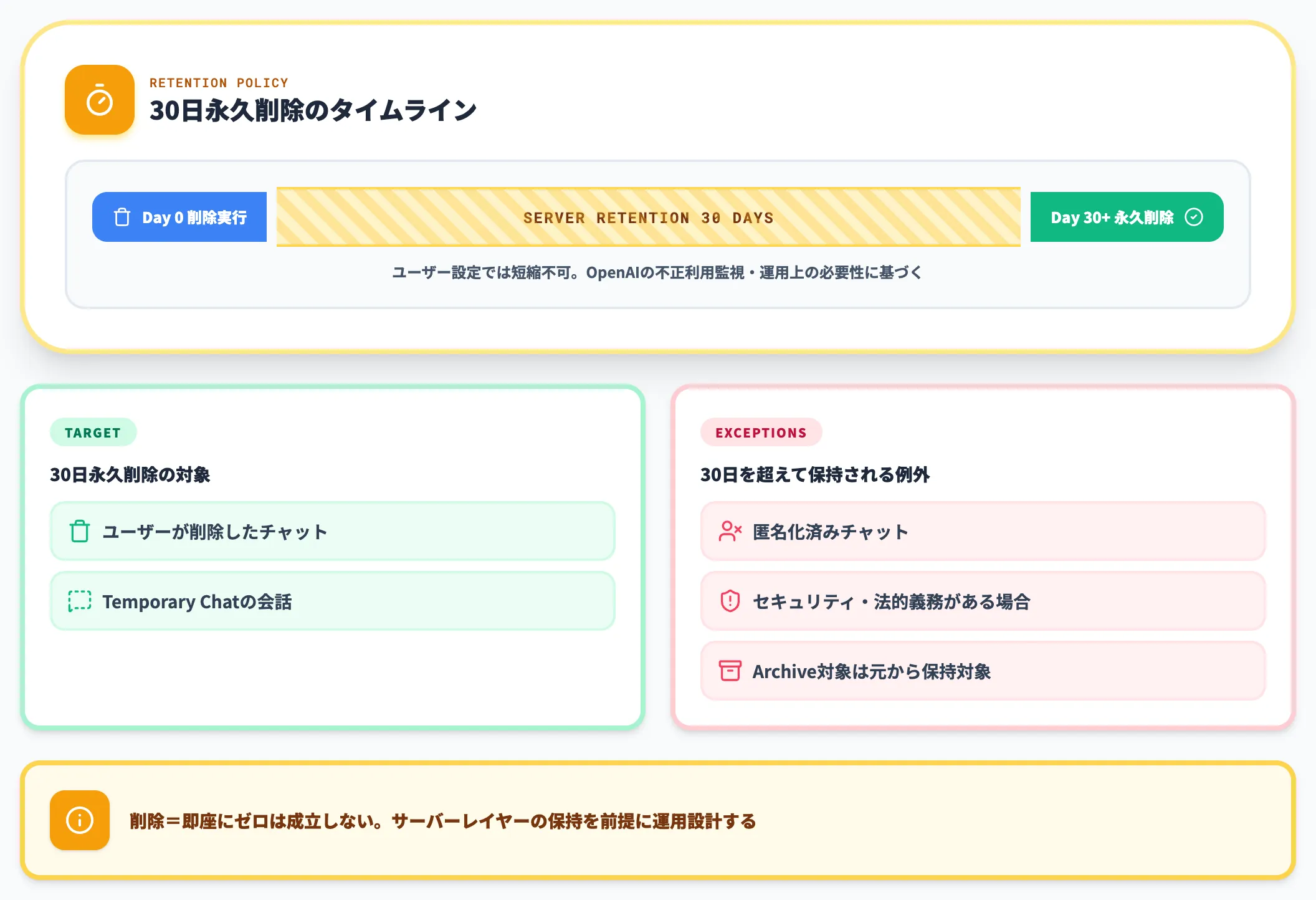Viewport: 1316px width, 900px height.
Task: Select the TARGET green tag
Action: [93, 432]
